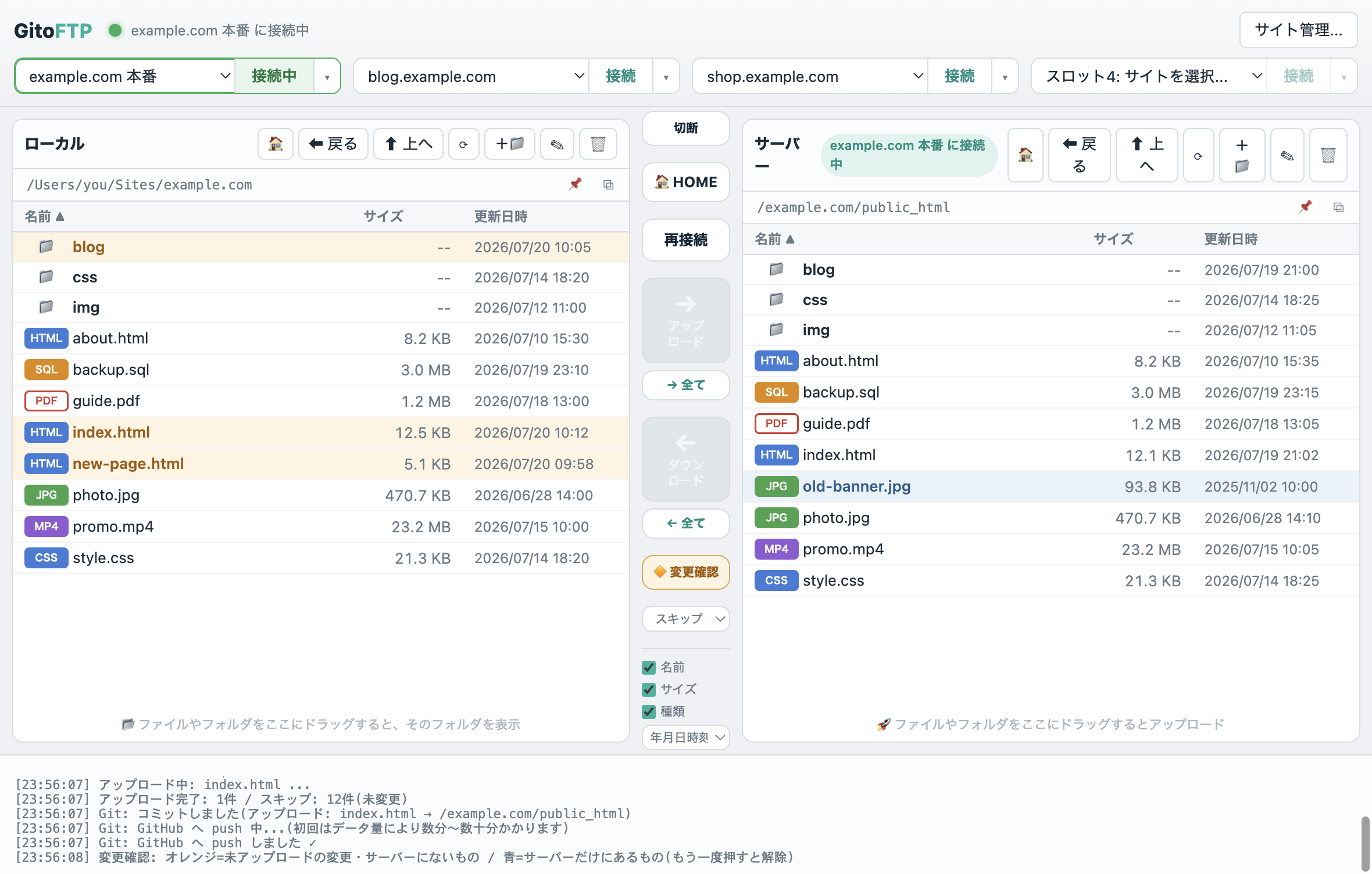1372x874 pixels.
Task: Click the server connection status badge
Action: point(909,155)
